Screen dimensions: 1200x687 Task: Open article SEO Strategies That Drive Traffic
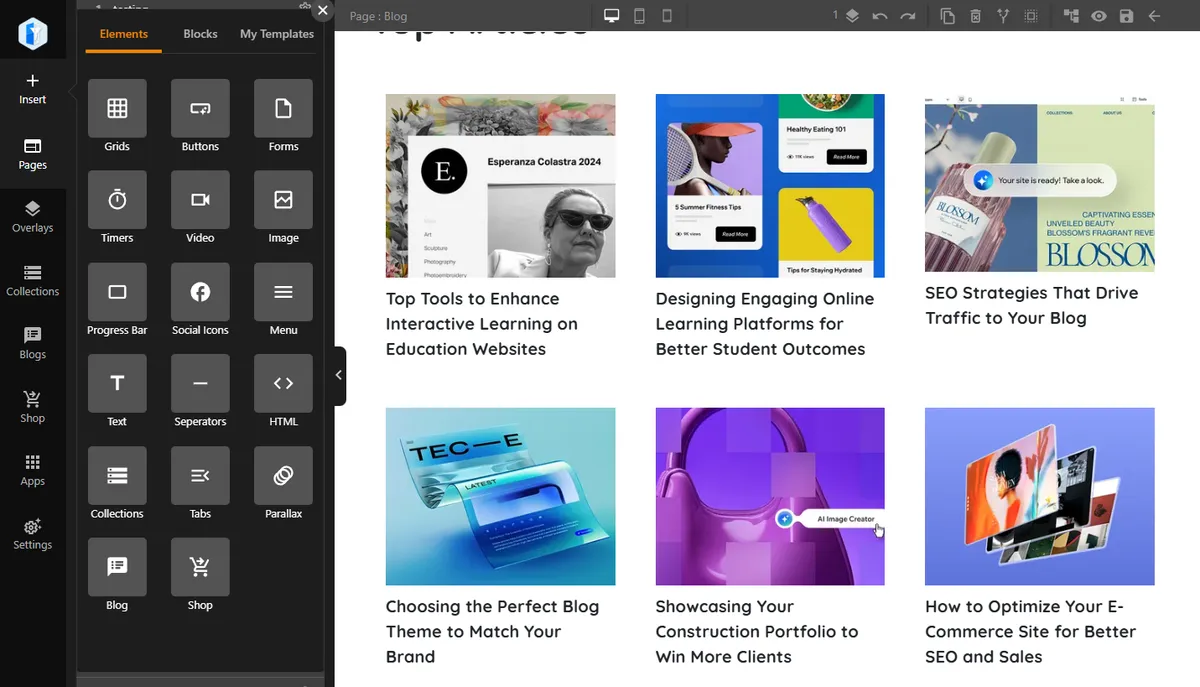tap(1031, 305)
